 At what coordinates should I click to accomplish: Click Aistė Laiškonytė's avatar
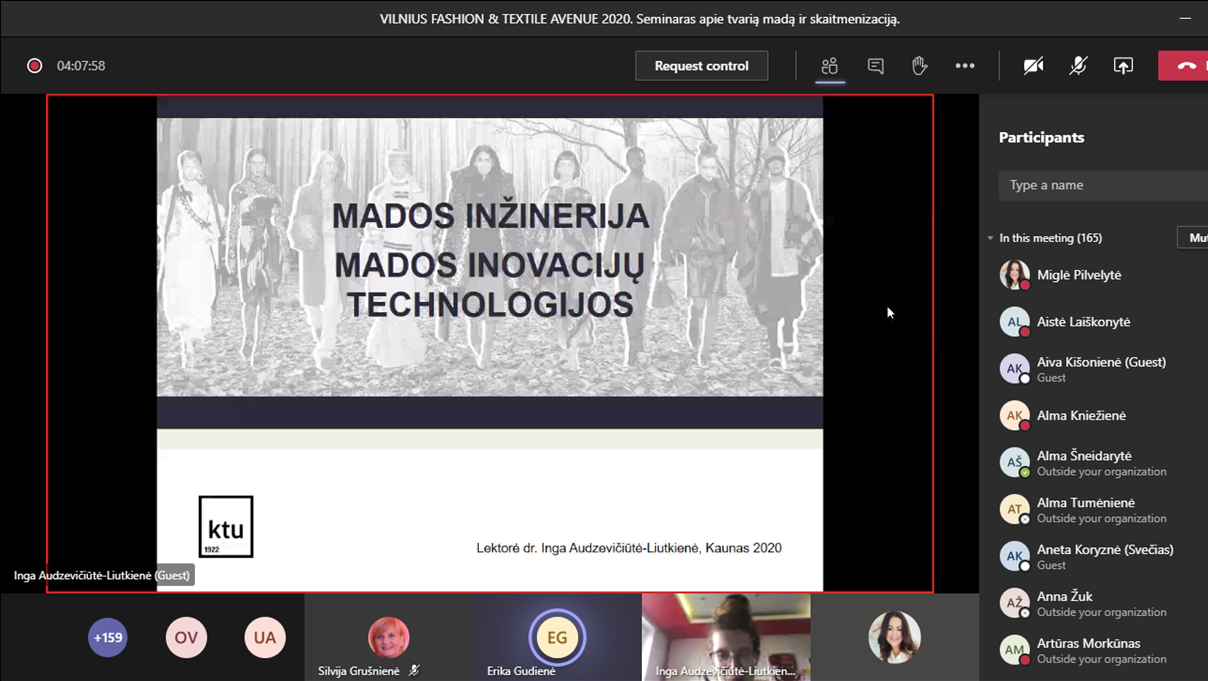[x=1014, y=322]
